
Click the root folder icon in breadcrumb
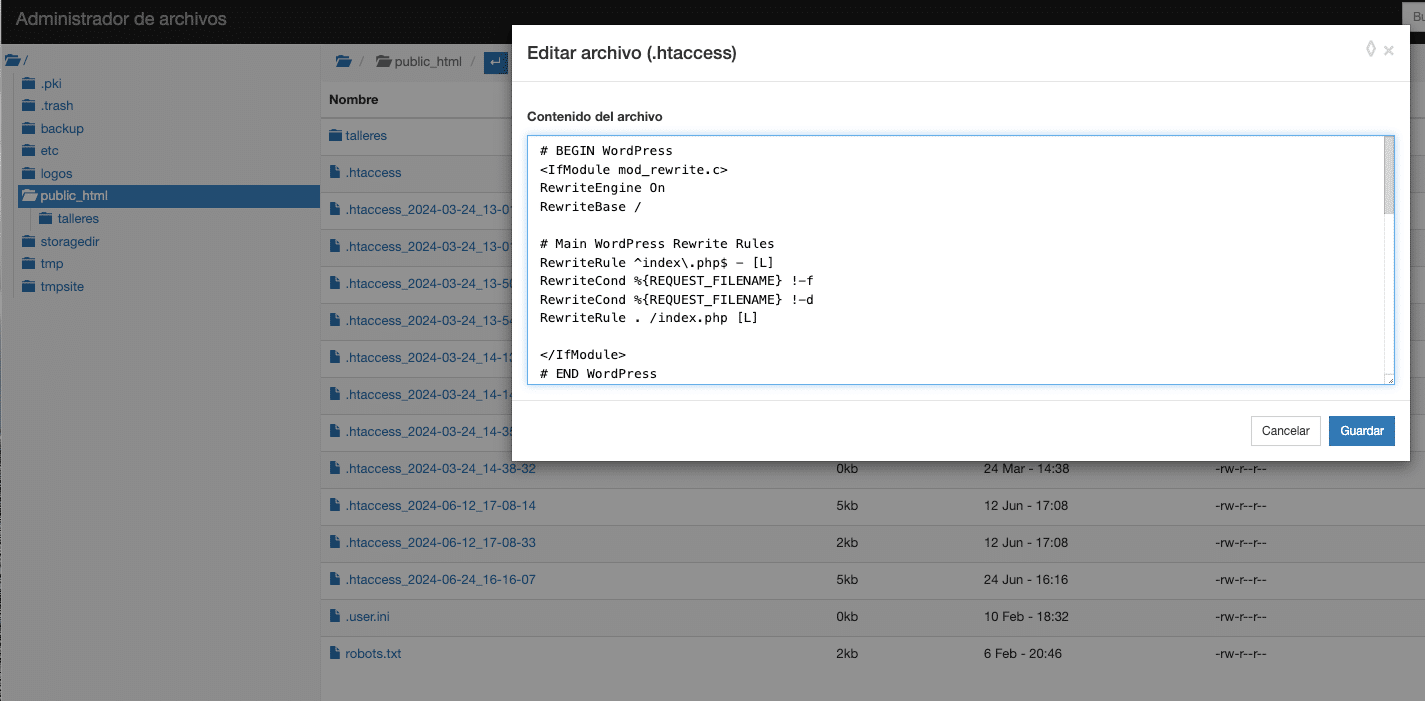344,62
